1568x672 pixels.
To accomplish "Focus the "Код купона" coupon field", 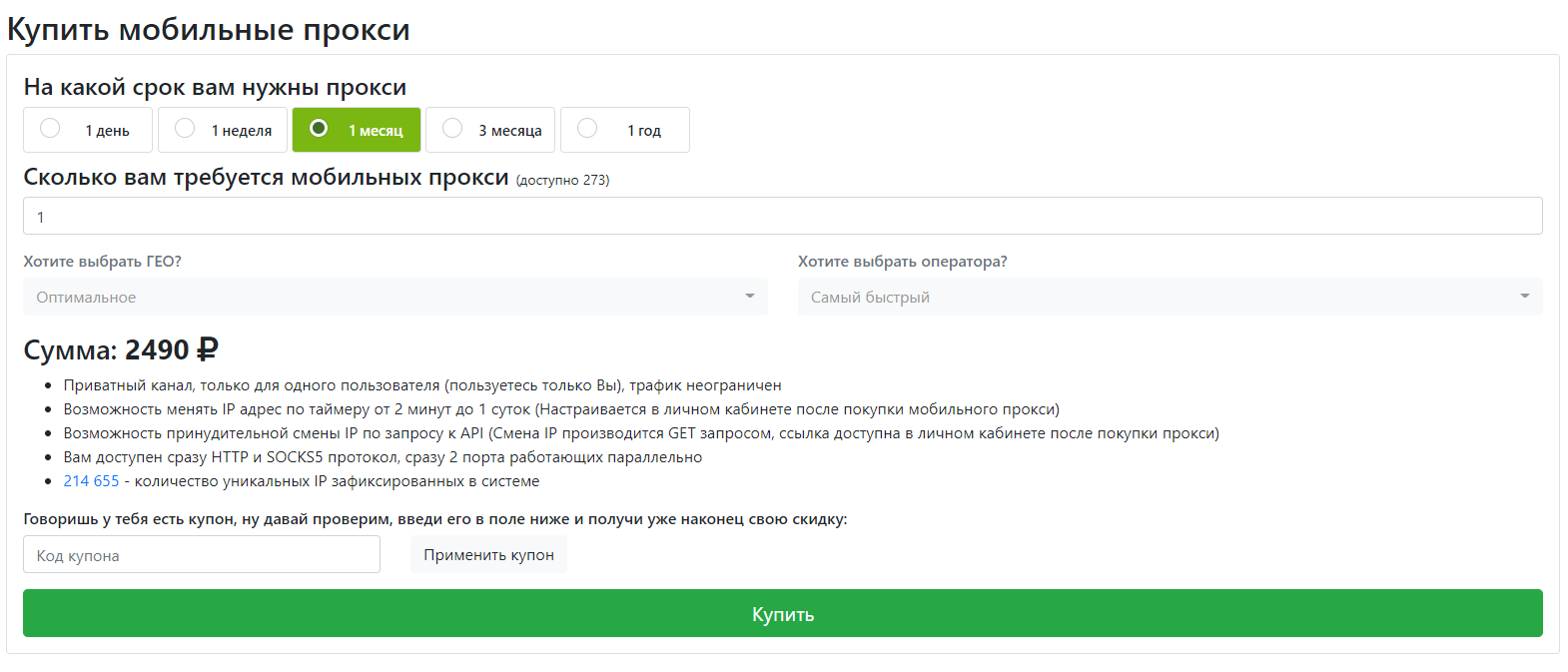I will click(202, 554).
